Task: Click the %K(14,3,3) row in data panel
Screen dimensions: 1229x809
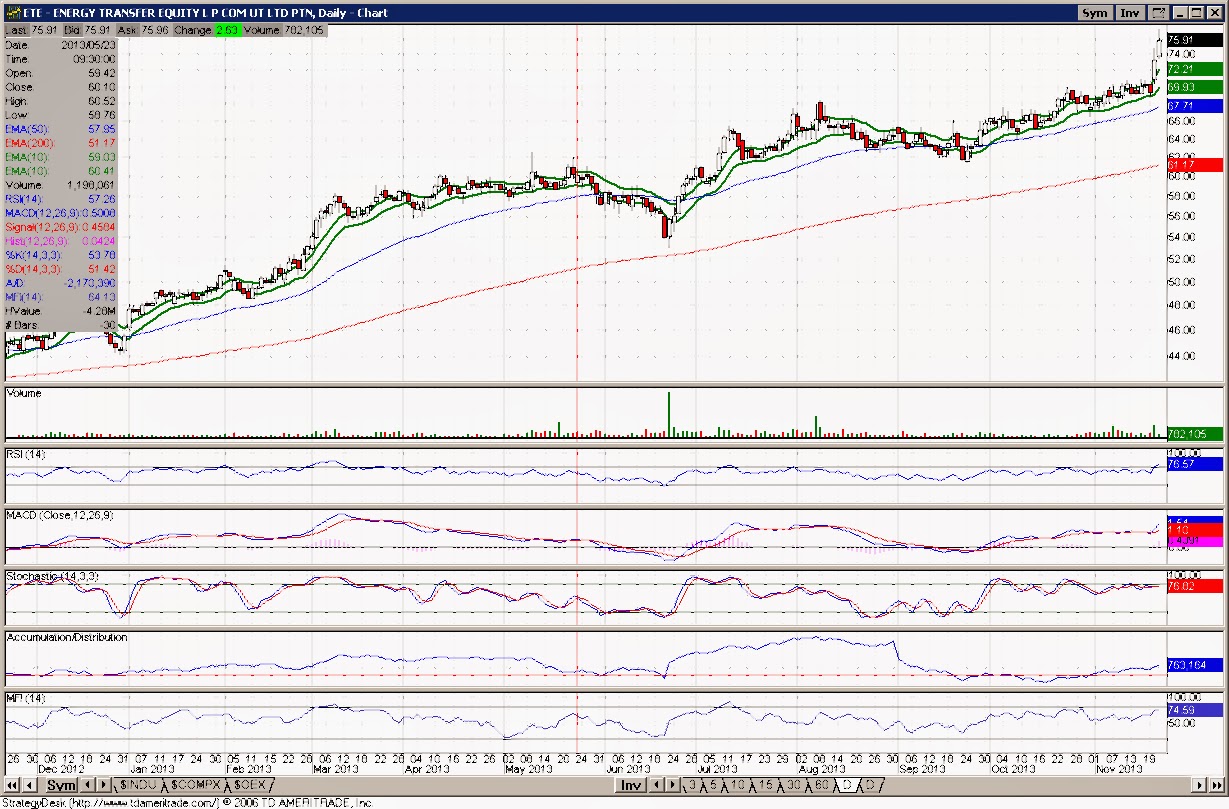Action: 60,255
